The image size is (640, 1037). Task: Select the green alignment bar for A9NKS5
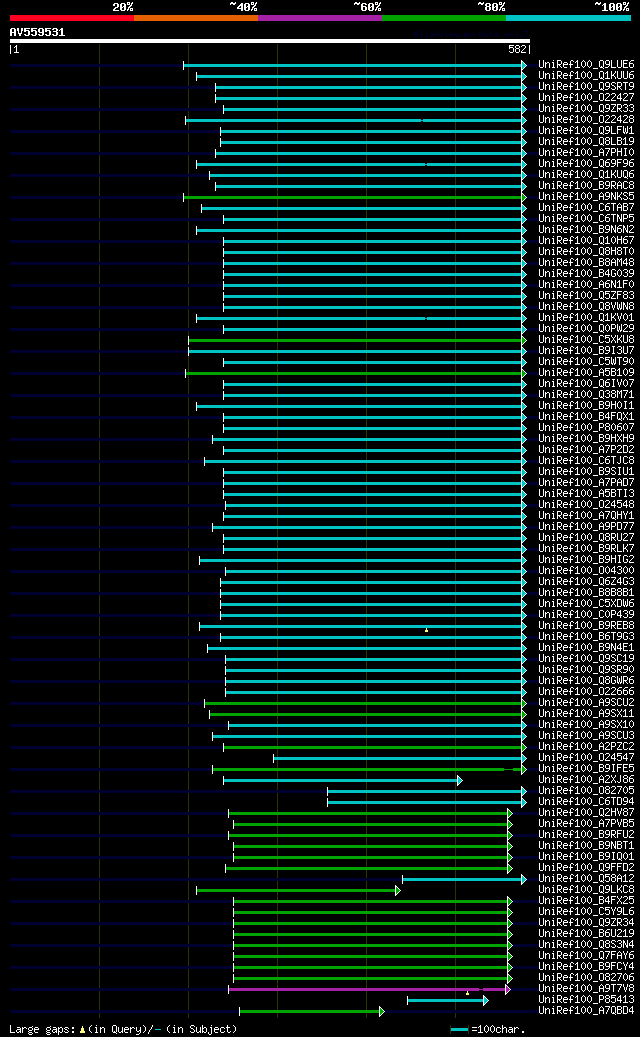pyautogui.click(x=353, y=197)
